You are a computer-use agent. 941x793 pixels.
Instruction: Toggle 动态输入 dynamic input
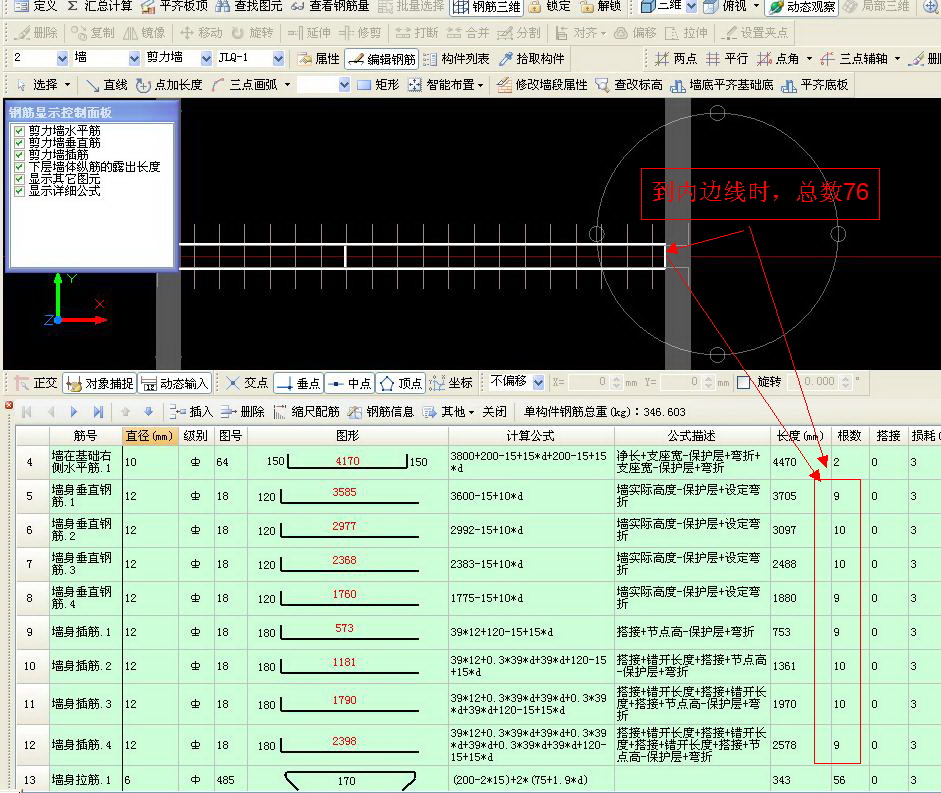[x=175, y=382]
